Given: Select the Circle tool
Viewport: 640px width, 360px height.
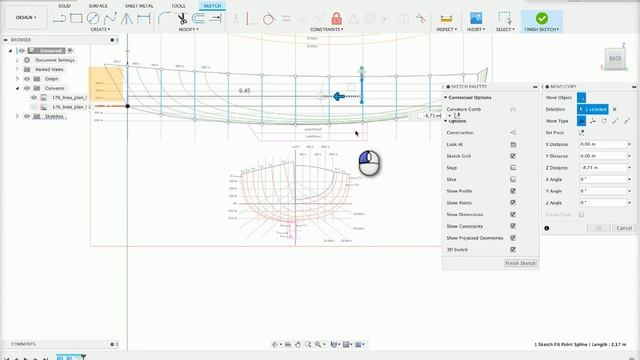Looking at the screenshot, I should coord(93,18).
